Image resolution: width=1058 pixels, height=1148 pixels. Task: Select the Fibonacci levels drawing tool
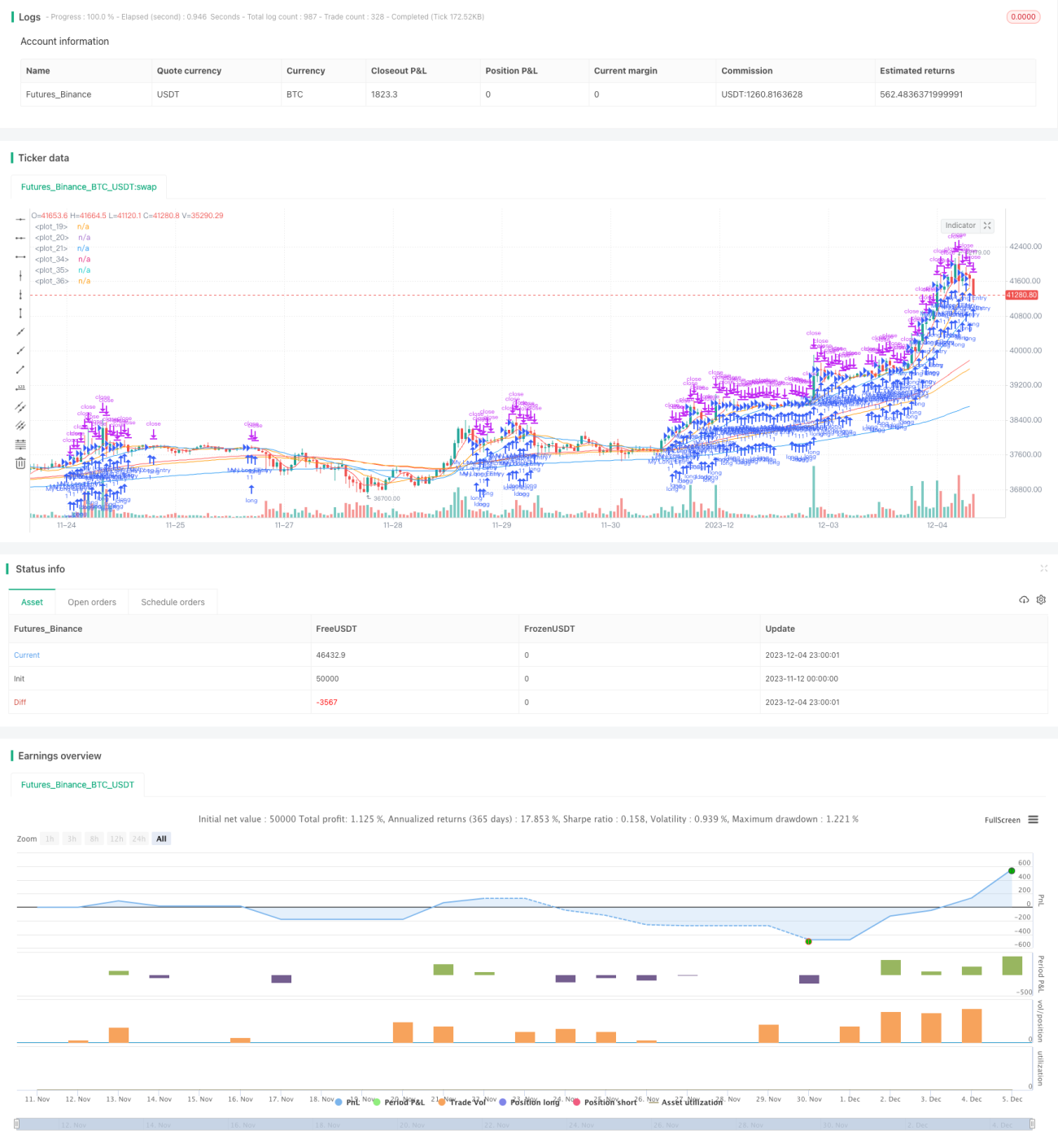pos(20,445)
